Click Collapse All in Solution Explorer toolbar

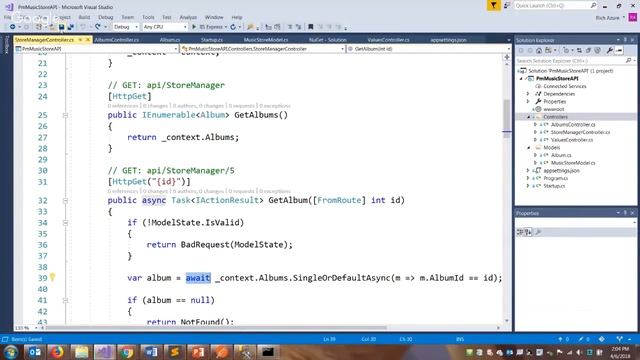588,50
